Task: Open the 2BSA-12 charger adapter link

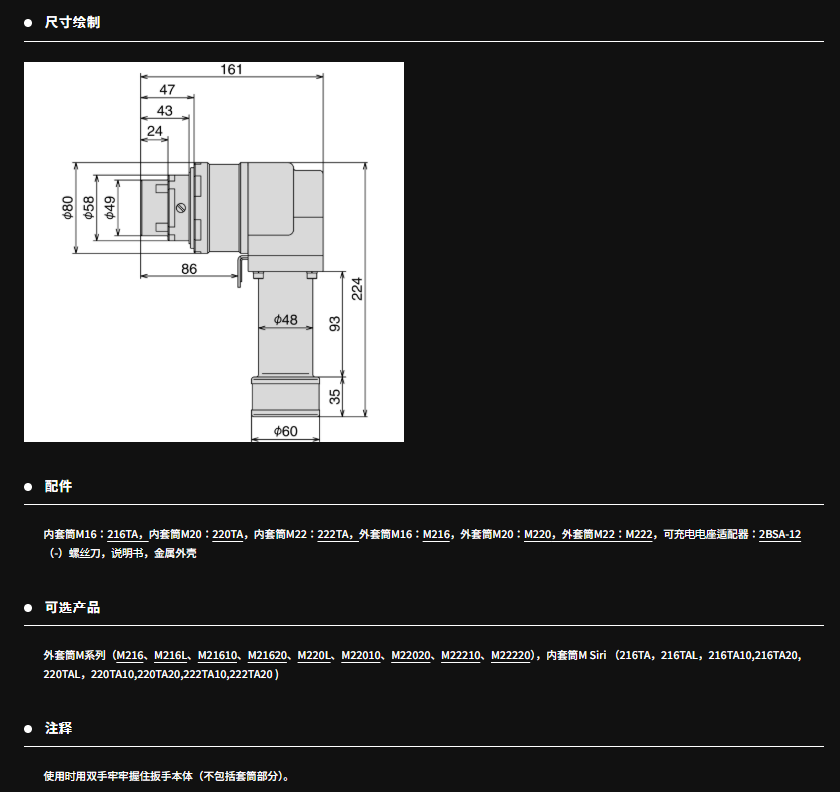Action: coord(780,535)
